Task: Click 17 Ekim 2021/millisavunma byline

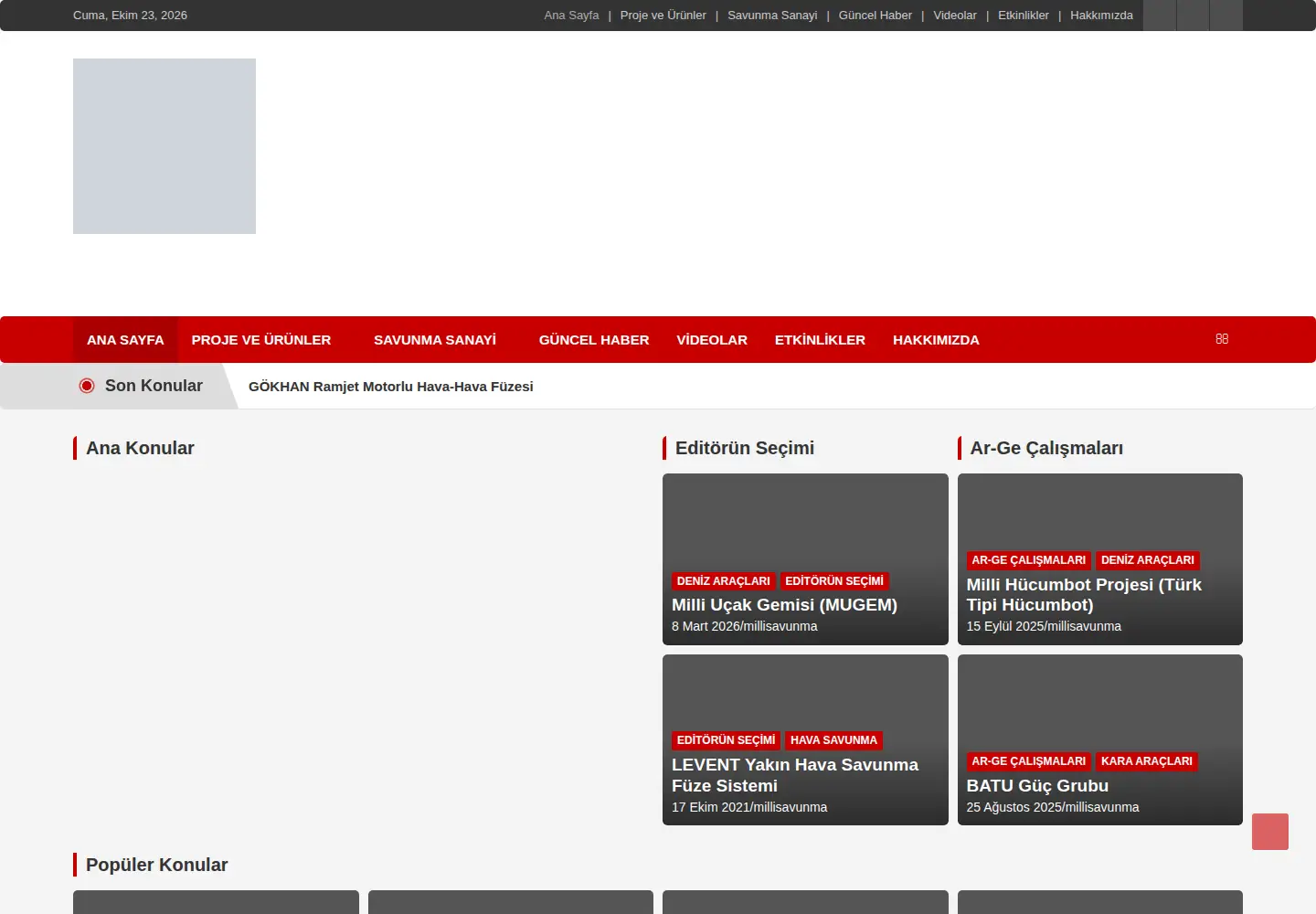Action: (x=749, y=807)
